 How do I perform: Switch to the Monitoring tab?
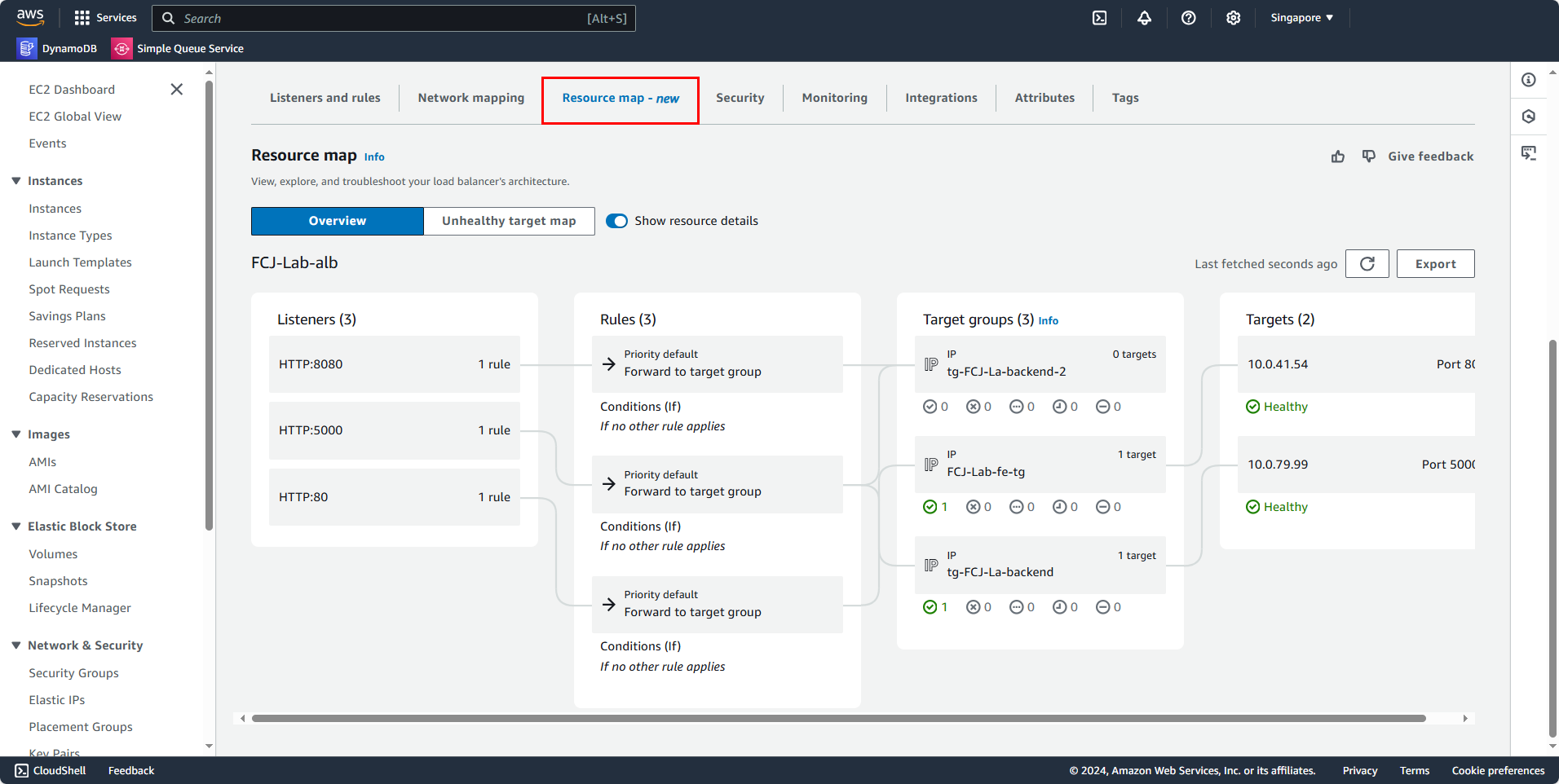tap(835, 98)
